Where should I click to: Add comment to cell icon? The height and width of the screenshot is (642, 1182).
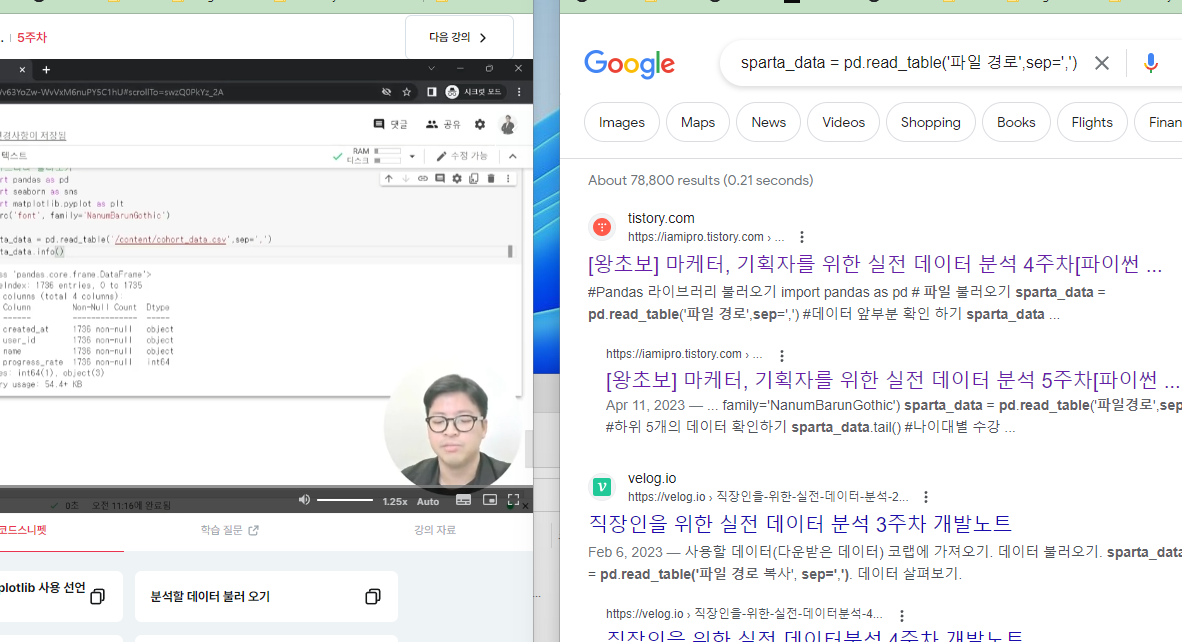(439, 179)
